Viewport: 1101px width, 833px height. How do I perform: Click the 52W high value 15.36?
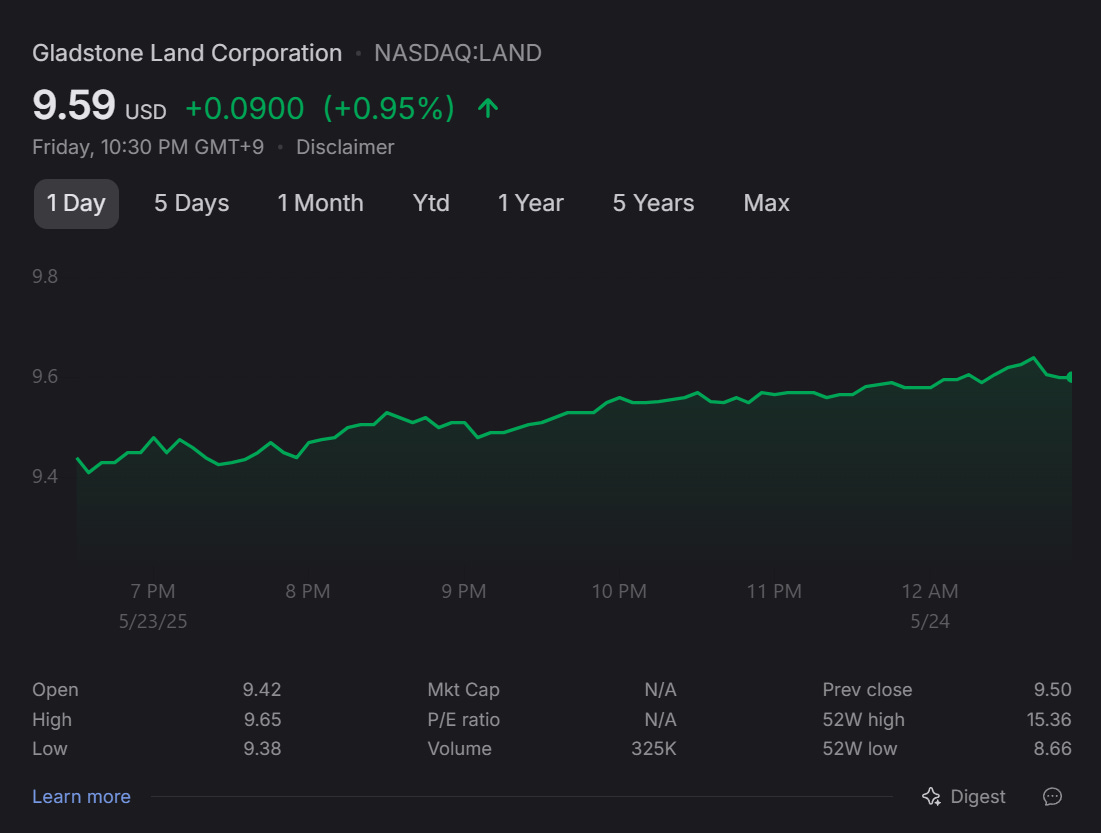1049,720
